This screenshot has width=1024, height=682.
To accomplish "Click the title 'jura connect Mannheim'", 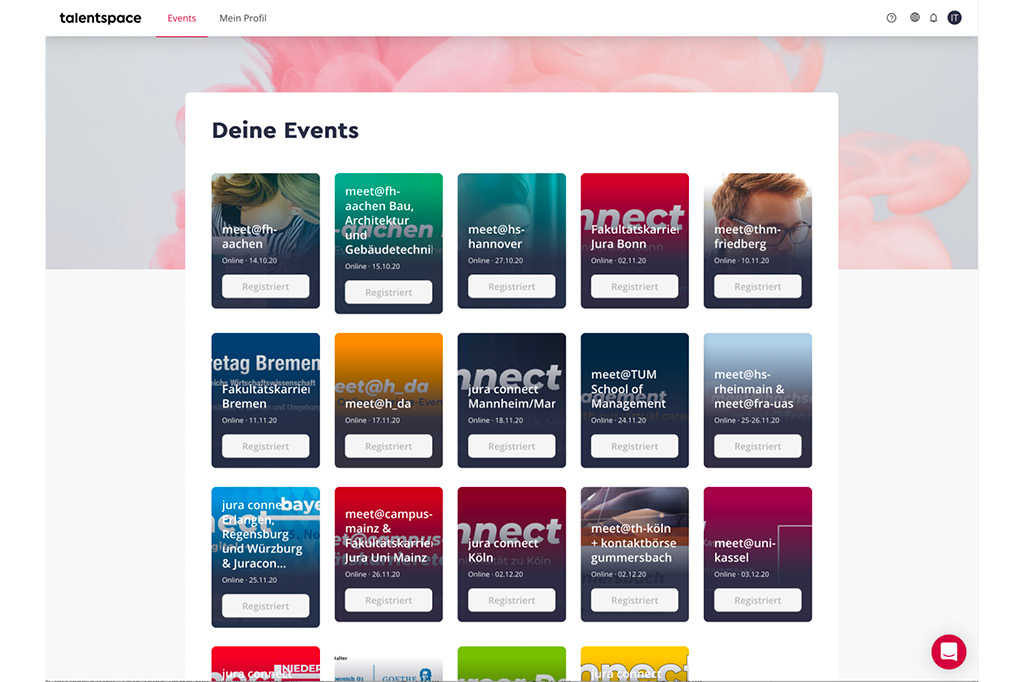I will 511,396.
